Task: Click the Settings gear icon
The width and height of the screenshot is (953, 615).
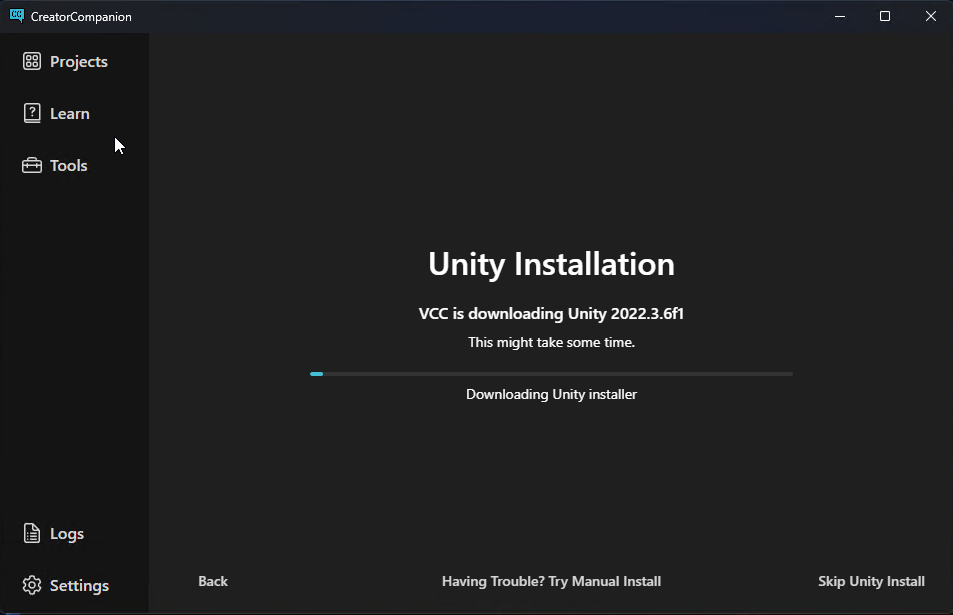Action: point(32,586)
